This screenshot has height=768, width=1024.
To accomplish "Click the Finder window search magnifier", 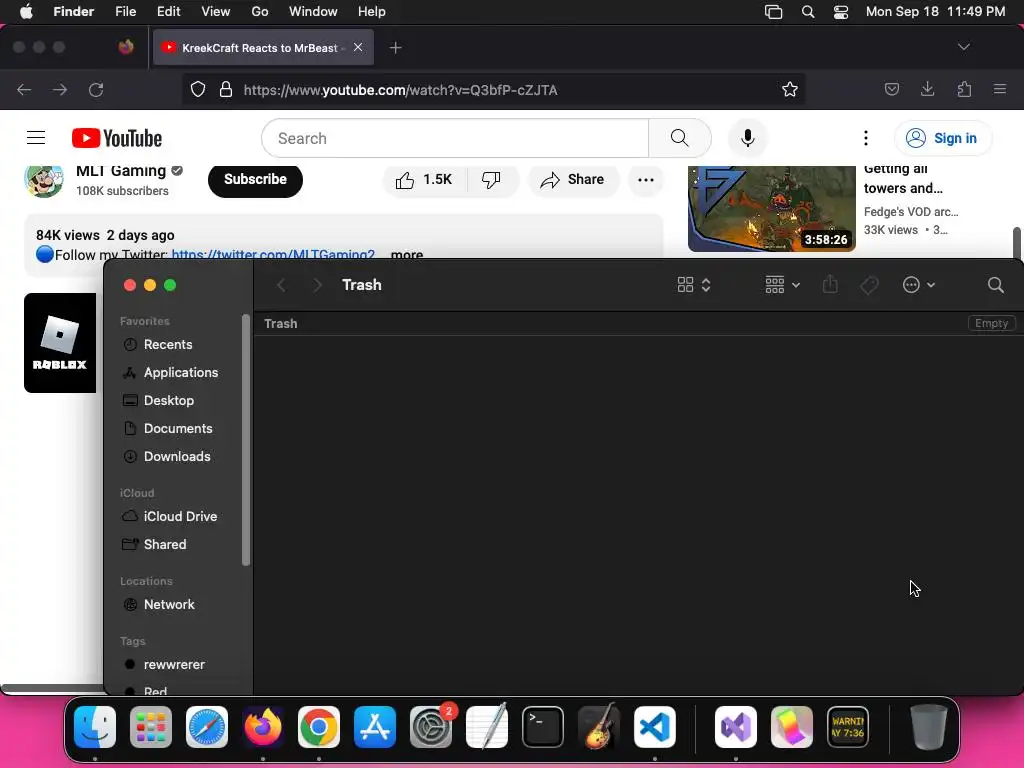I will (x=995, y=285).
